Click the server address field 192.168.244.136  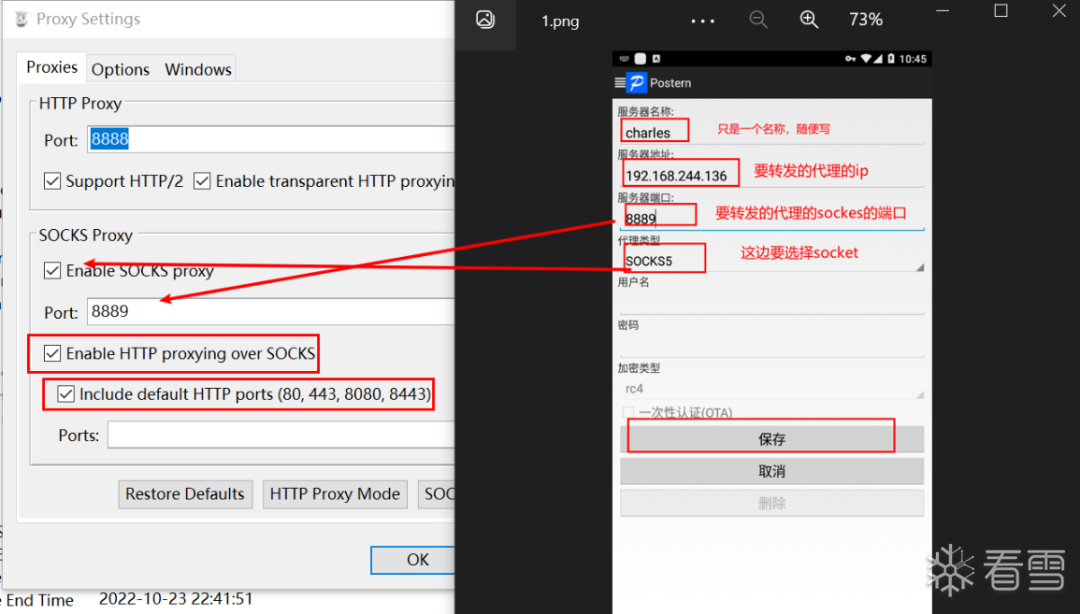coord(771,175)
